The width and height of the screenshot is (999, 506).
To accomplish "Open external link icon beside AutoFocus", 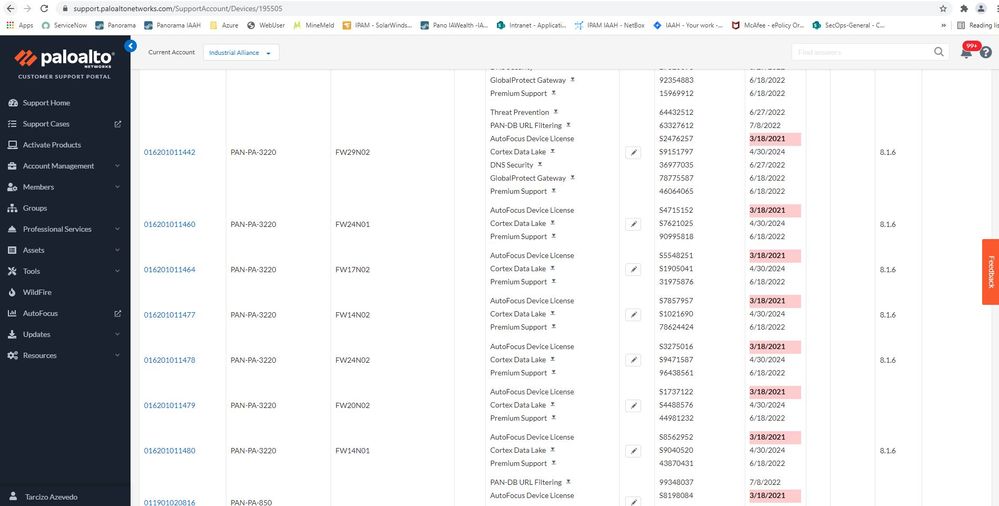I will (117, 313).
